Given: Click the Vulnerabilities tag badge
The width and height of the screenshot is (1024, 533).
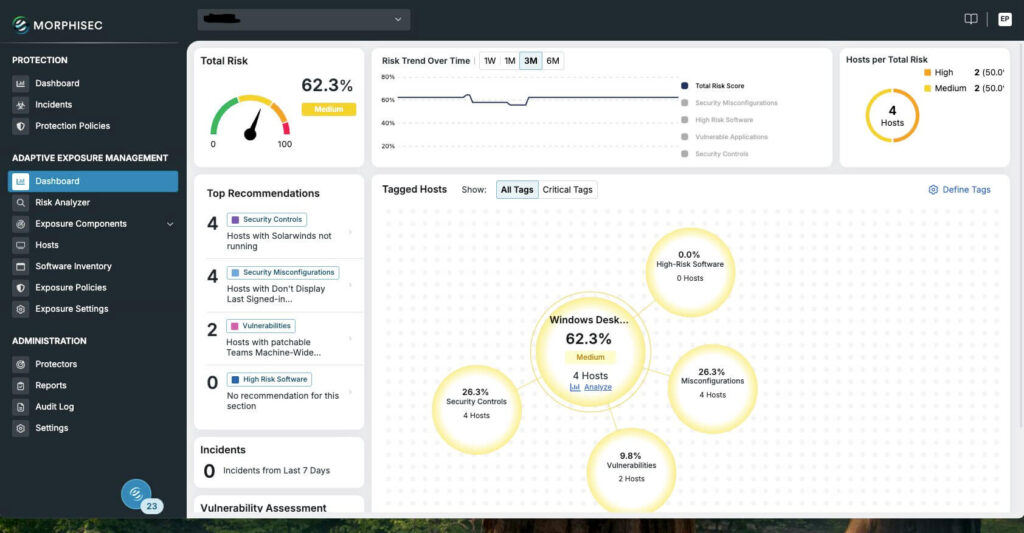Looking at the screenshot, I should [x=261, y=326].
